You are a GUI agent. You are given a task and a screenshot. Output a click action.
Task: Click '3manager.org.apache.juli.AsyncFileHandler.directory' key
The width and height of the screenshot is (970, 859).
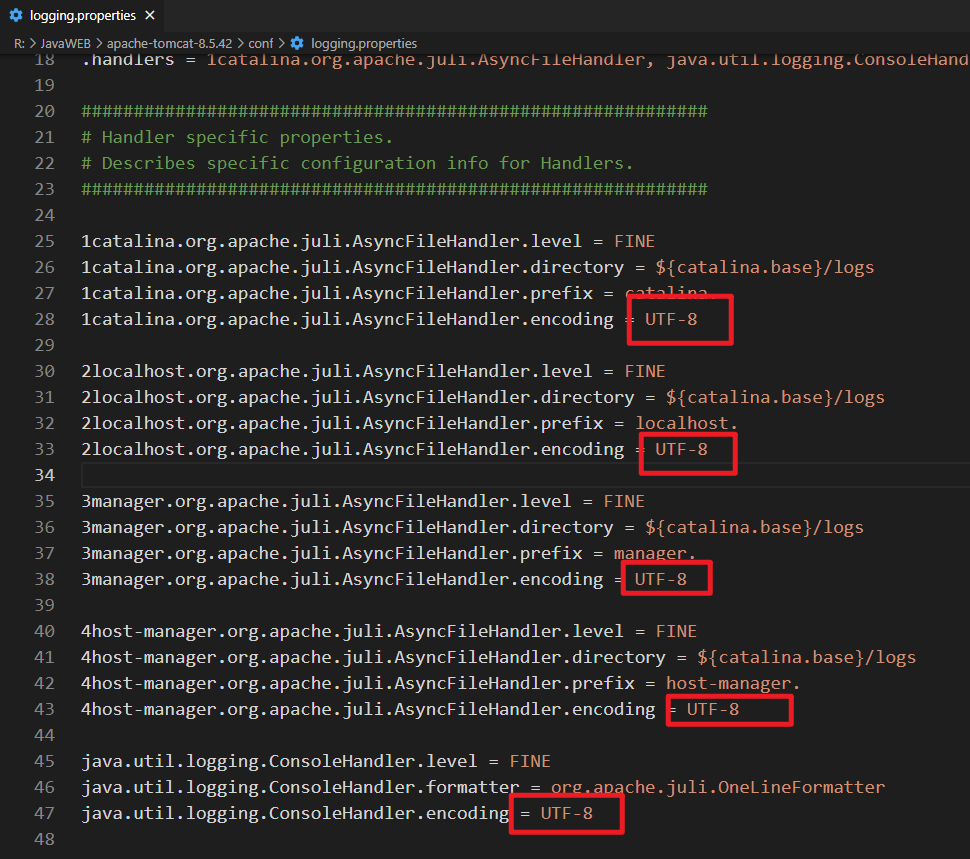pos(347,527)
